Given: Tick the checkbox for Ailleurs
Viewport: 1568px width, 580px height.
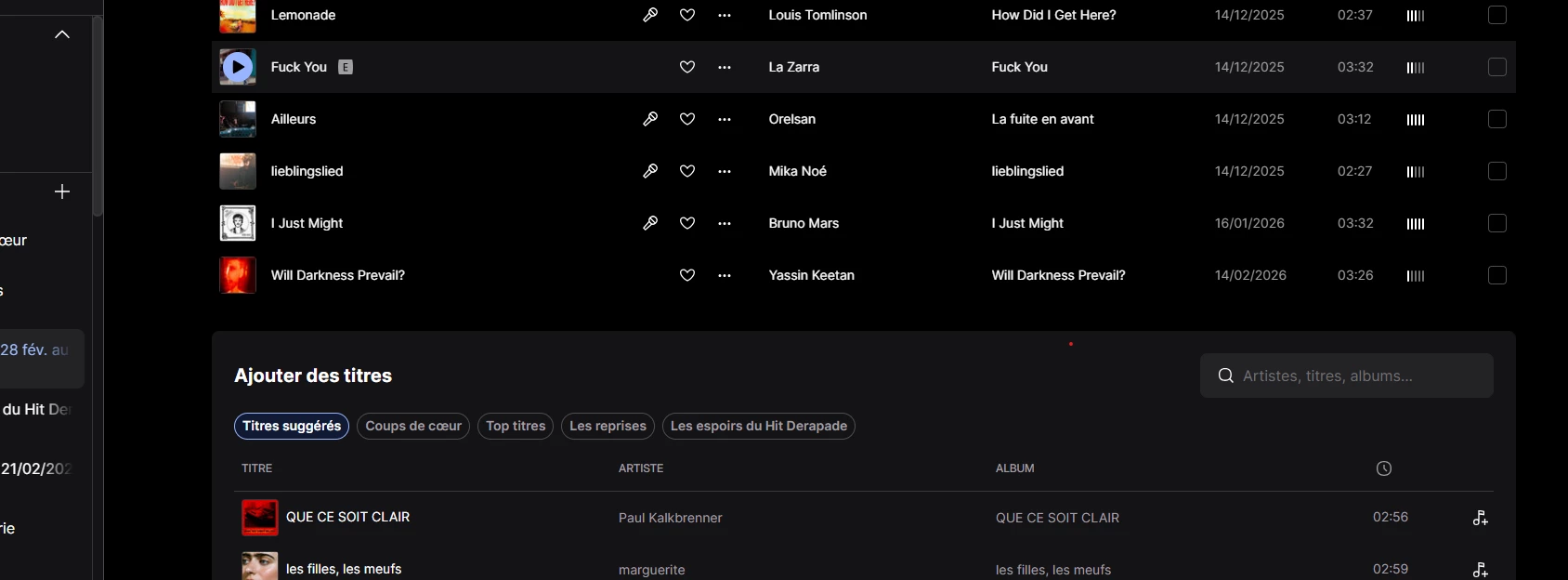Looking at the screenshot, I should 1497,119.
